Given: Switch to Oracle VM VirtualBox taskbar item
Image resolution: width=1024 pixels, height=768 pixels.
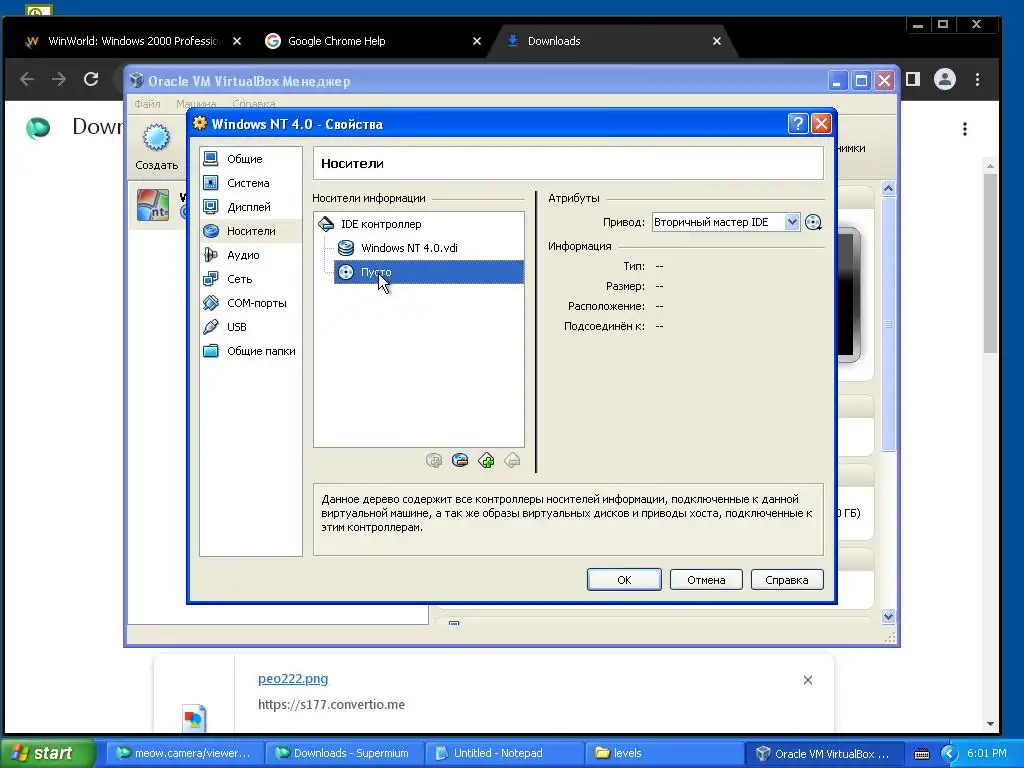Looking at the screenshot, I should 824,753.
